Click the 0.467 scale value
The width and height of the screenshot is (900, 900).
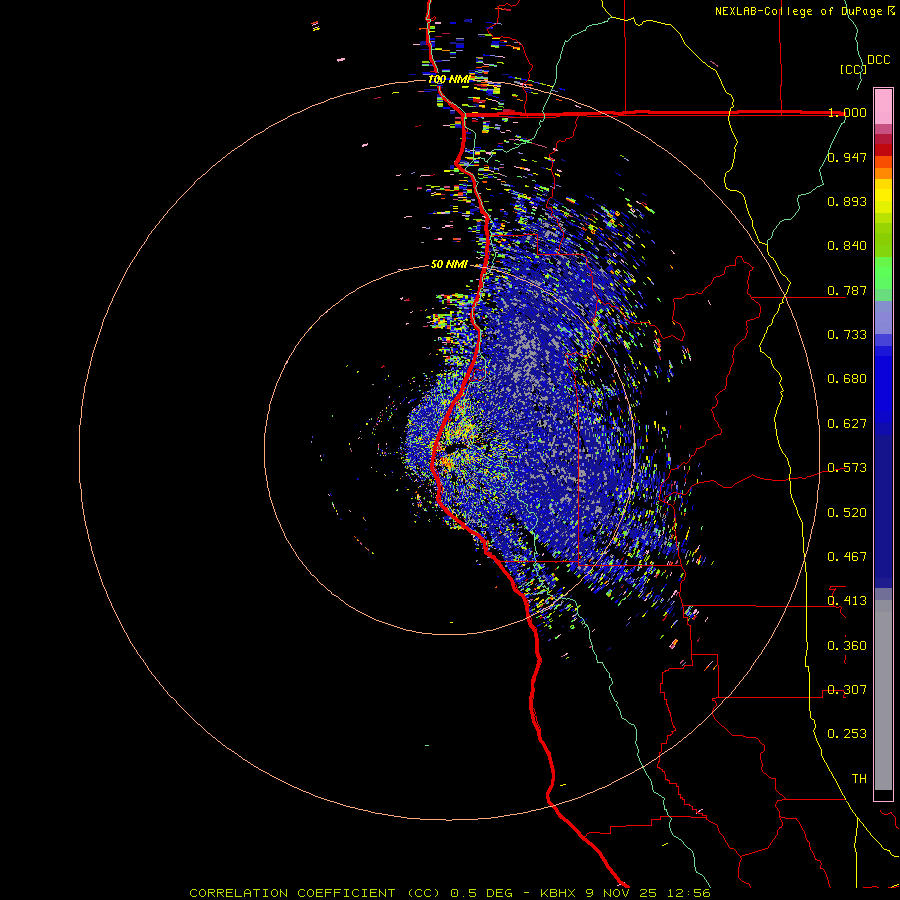pyautogui.click(x=847, y=557)
